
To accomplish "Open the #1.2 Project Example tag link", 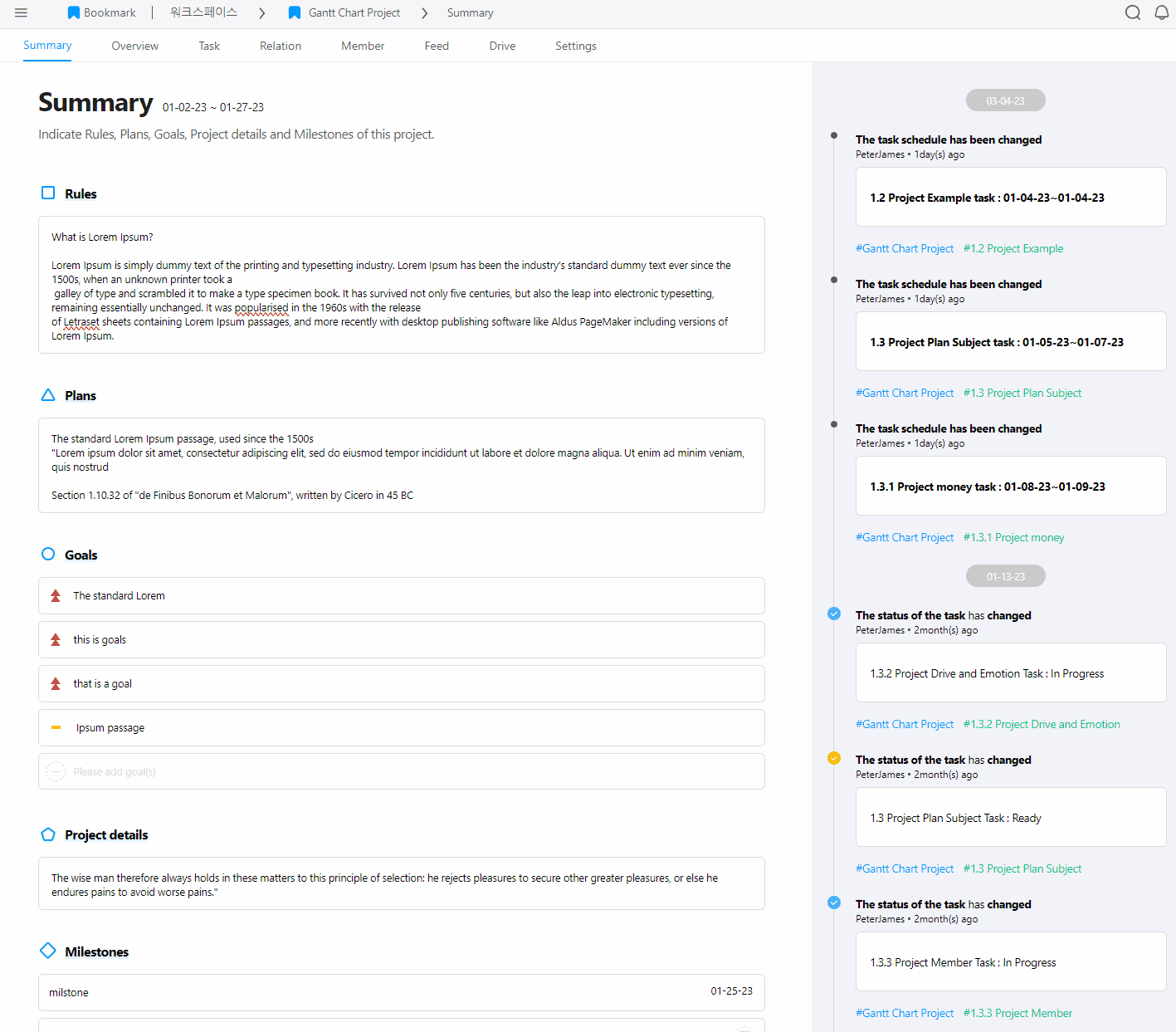I will [x=1013, y=248].
